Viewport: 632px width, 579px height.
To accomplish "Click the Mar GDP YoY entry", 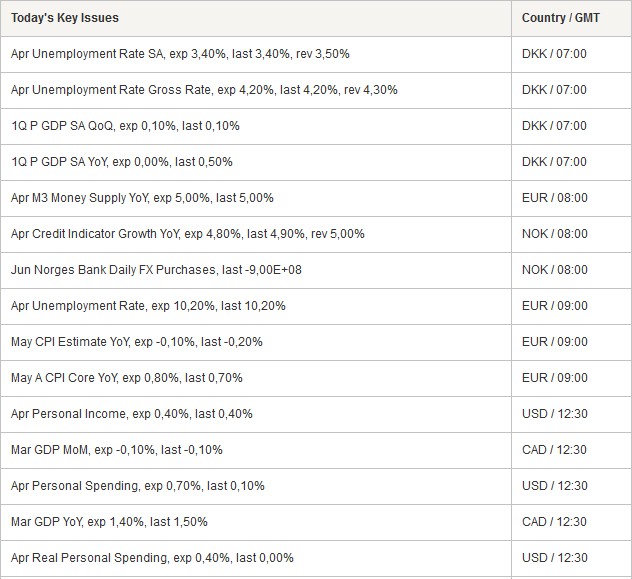I will point(109,522).
